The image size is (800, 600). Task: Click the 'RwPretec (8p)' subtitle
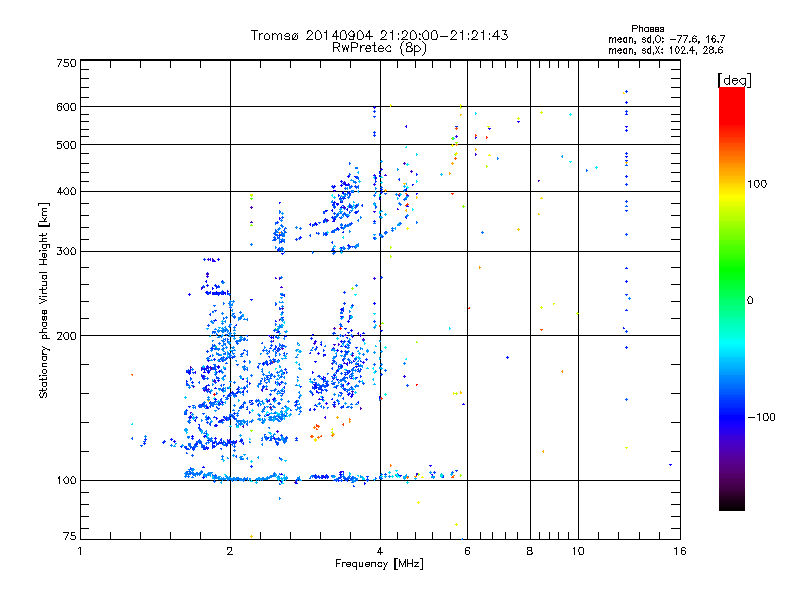pyautogui.click(x=379, y=48)
